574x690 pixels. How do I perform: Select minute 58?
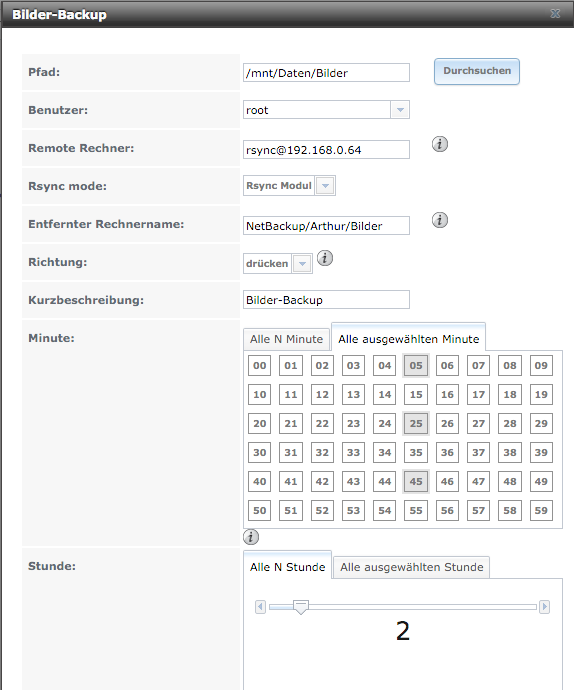(x=510, y=510)
